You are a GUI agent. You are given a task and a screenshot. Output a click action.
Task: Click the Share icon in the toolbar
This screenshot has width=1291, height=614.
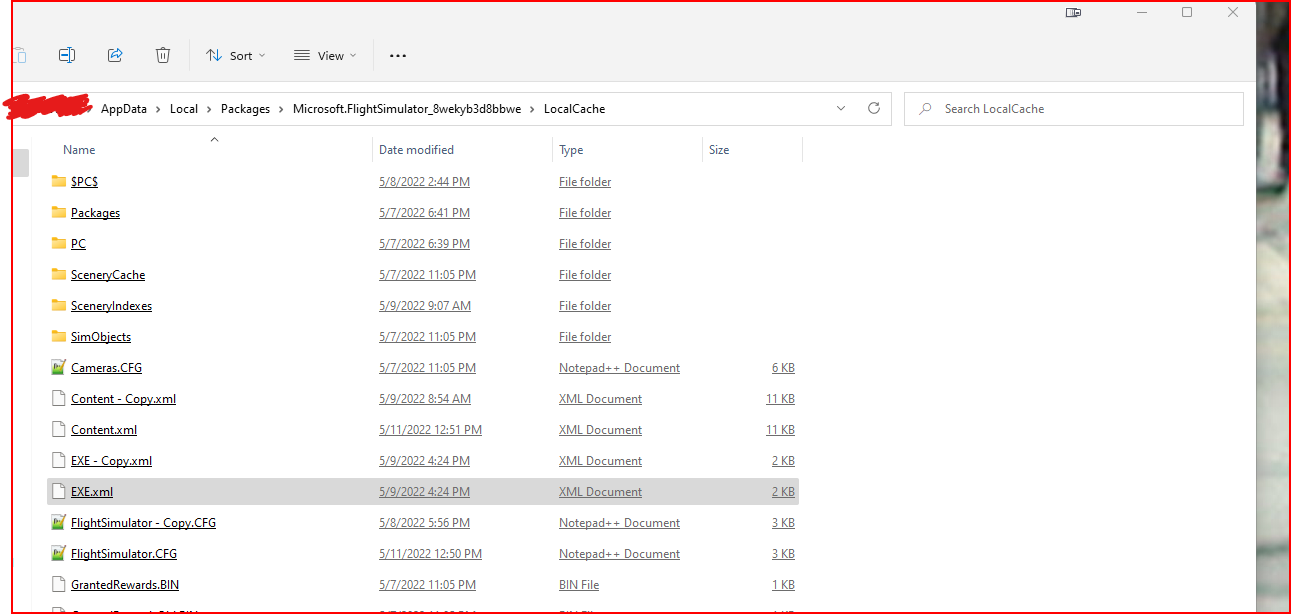click(x=115, y=56)
